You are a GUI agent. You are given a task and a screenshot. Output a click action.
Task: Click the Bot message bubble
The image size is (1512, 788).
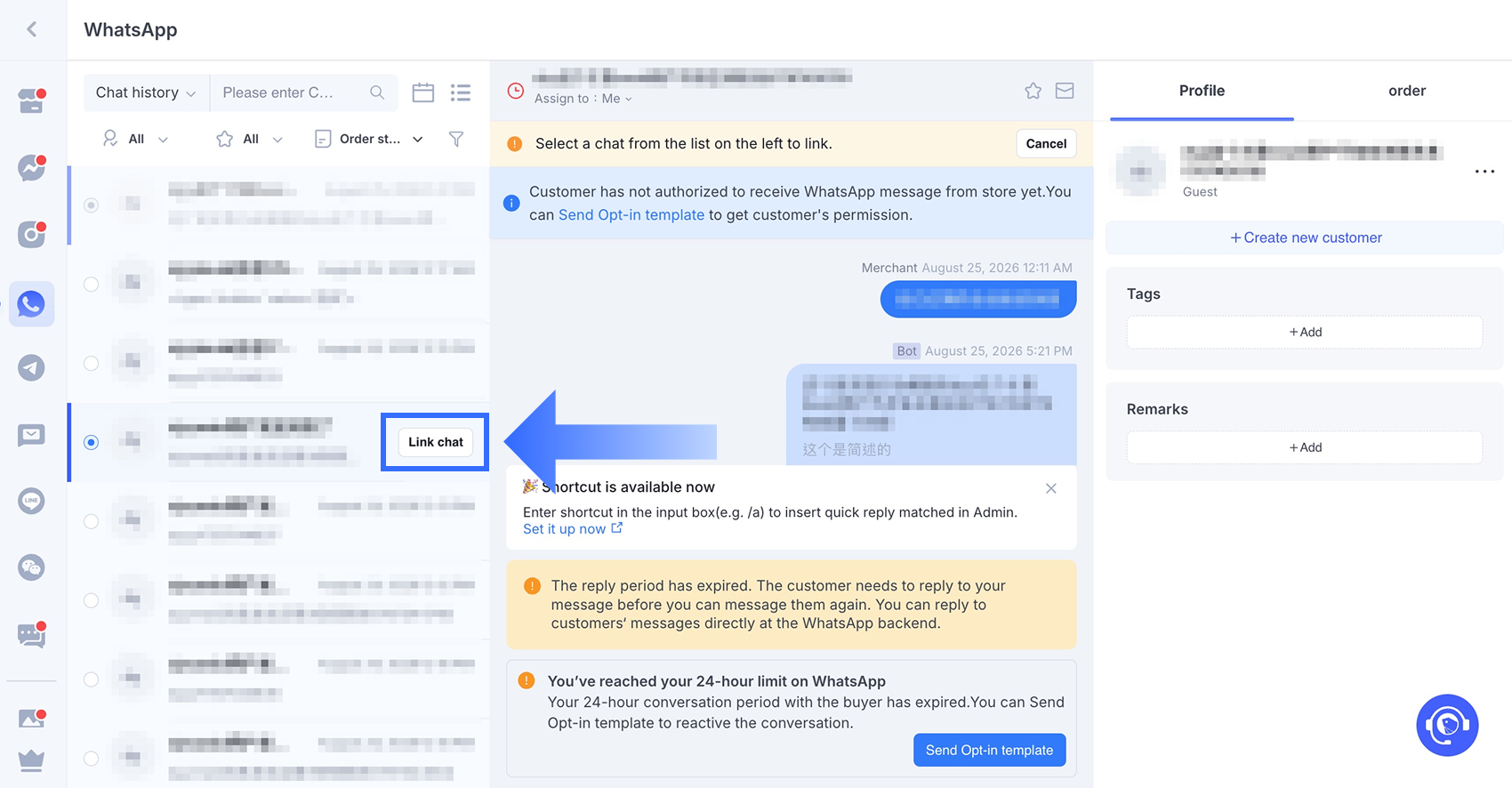click(x=931, y=414)
